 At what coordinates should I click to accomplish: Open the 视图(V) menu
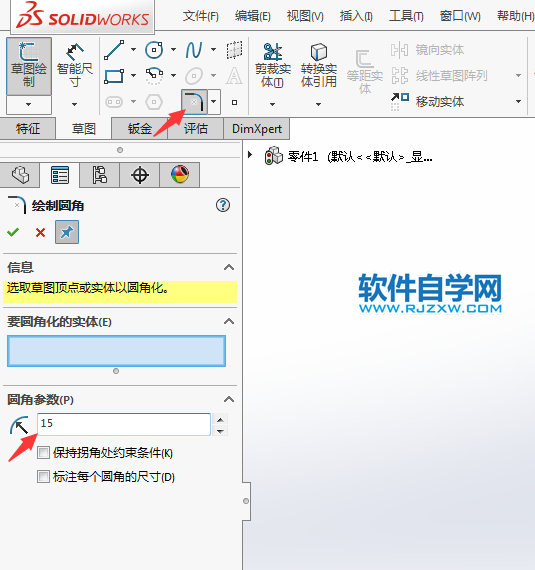click(x=305, y=16)
